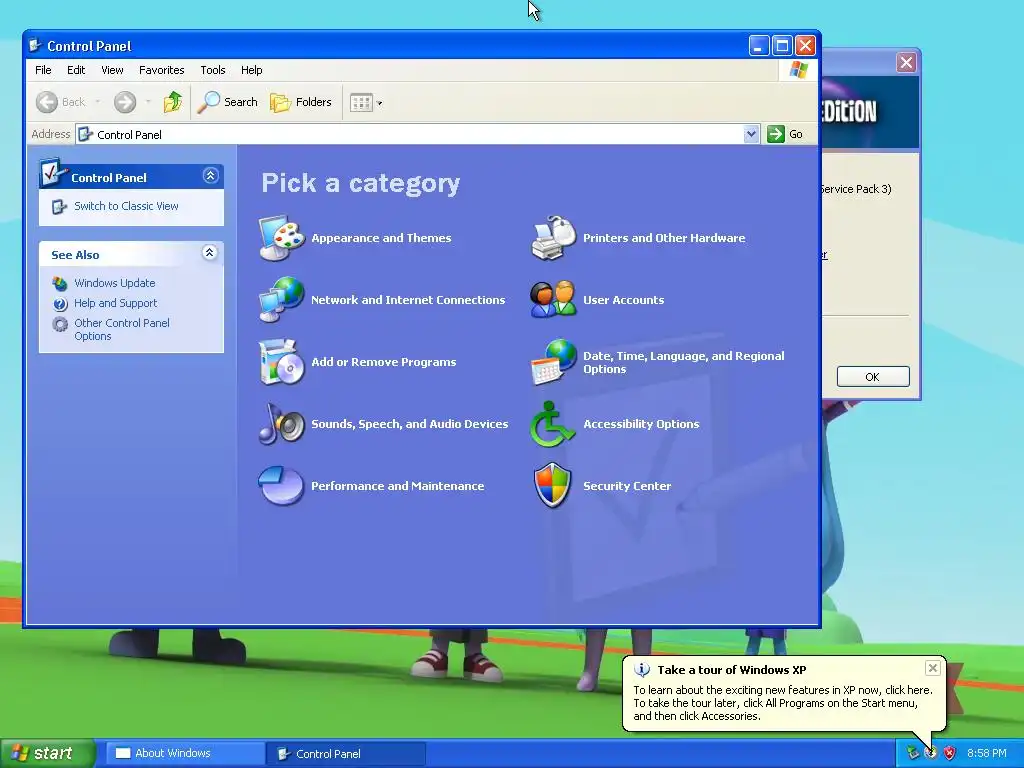This screenshot has width=1024, height=768.
Task: Click the Control Panel taskbar button
Action: tap(346, 753)
